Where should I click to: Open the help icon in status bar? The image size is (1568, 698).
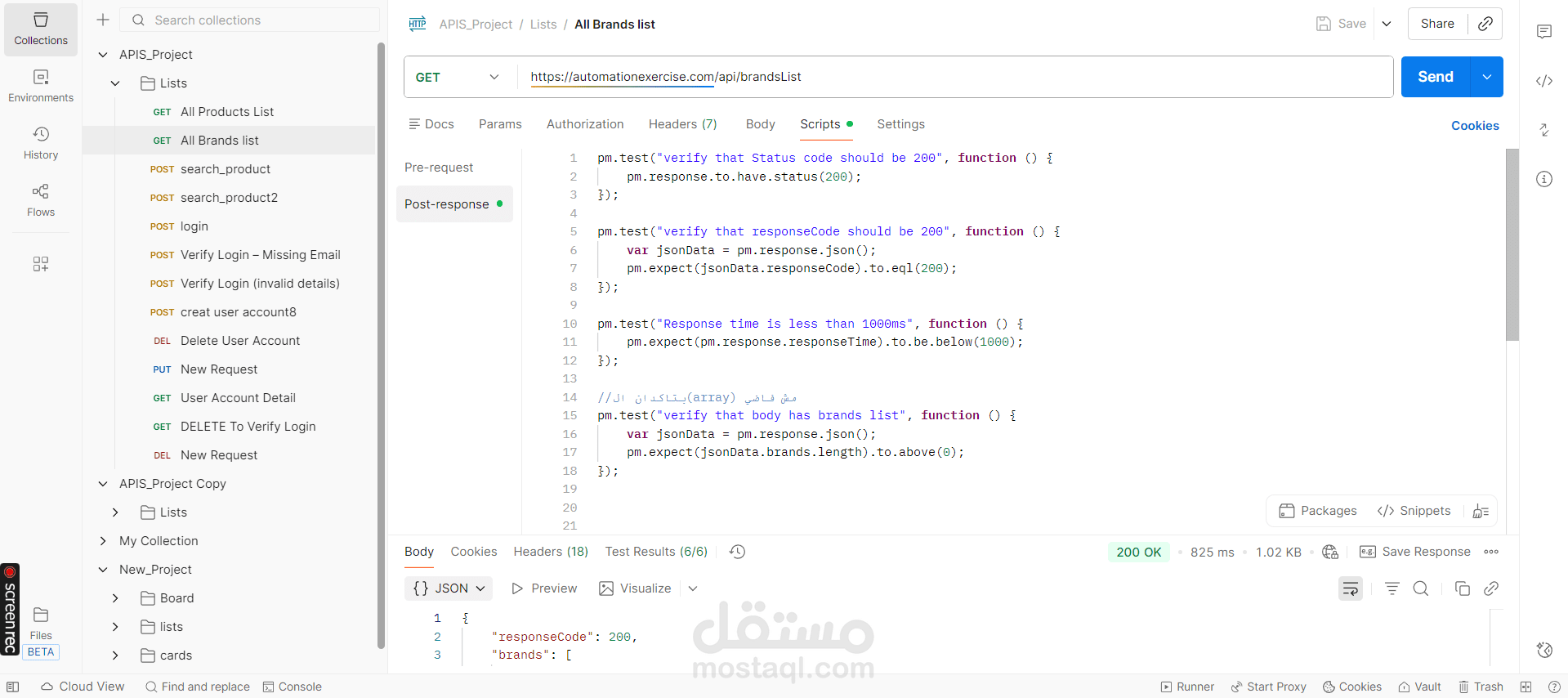[1553, 687]
